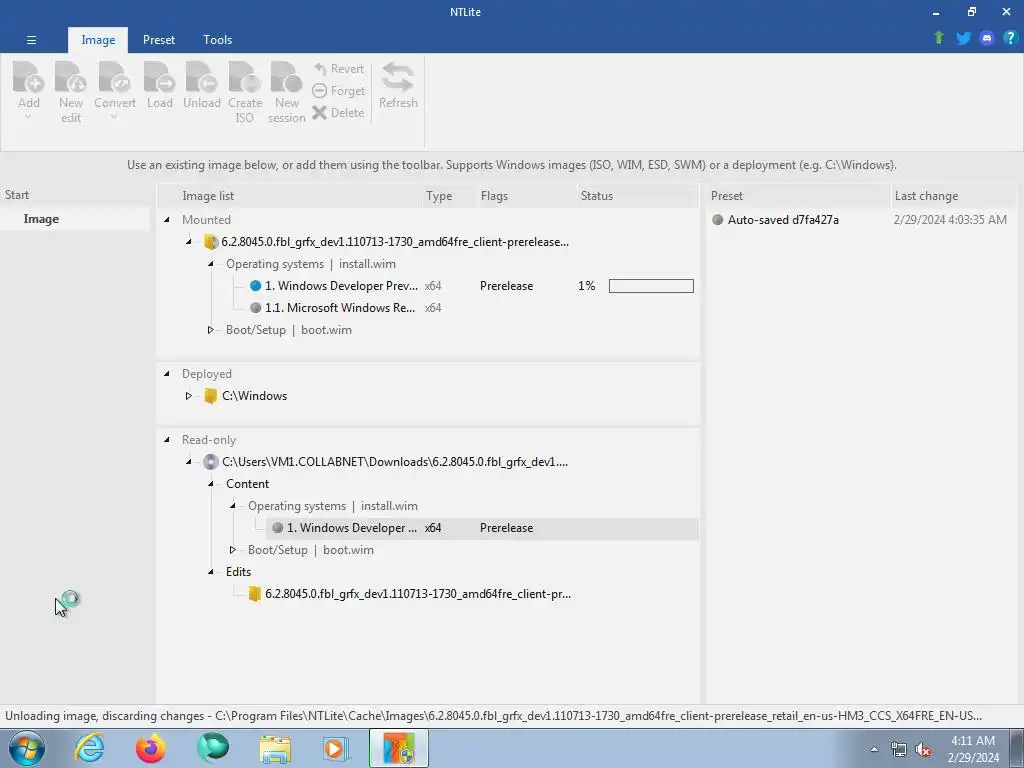Image resolution: width=1024 pixels, height=768 pixels.
Task: Collapse mounted Operating systems install.wim node
Action: [x=211, y=264]
